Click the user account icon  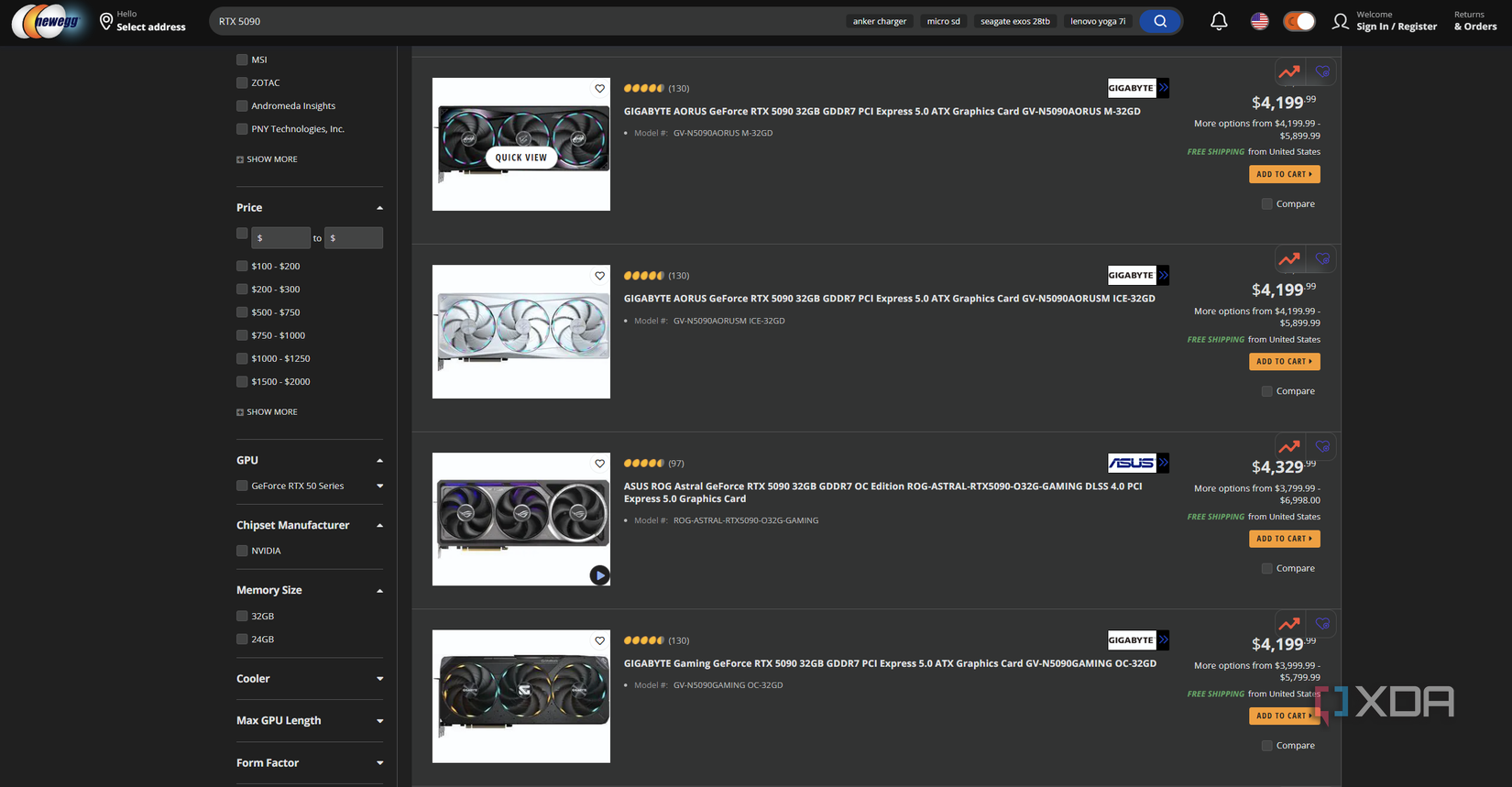pos(1341,21)
